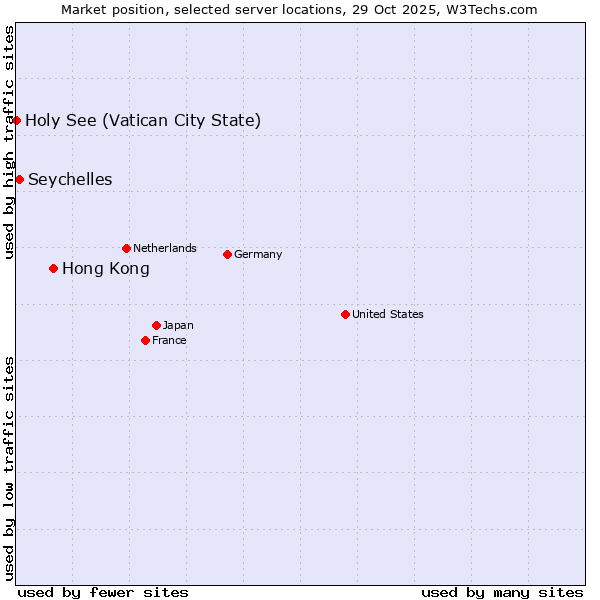
Task: Click the 'United States' text label
Action: (x=388, y=314)
